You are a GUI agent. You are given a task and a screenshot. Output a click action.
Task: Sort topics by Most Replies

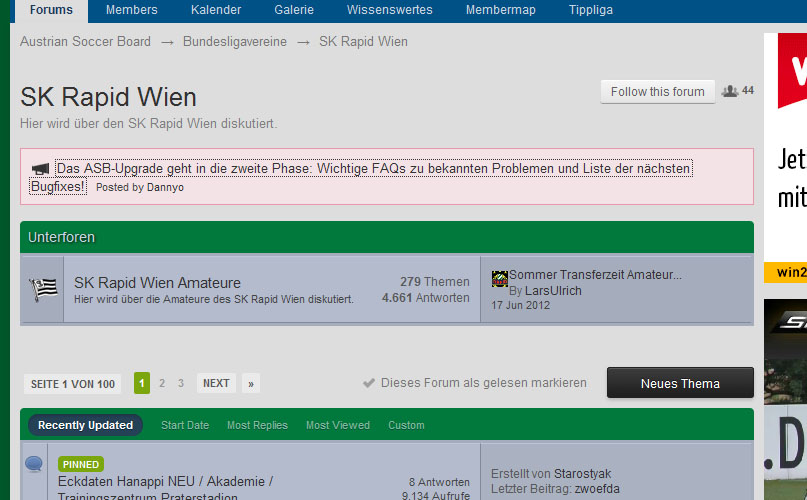pyautogui.click(x=257, y=425)
